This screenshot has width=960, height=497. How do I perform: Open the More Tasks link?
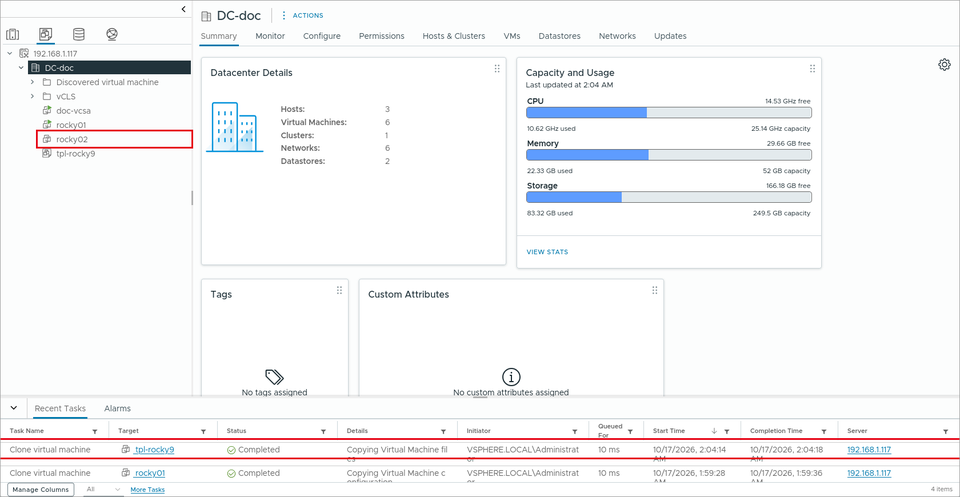pyautogui.click(x=148, y=490)
